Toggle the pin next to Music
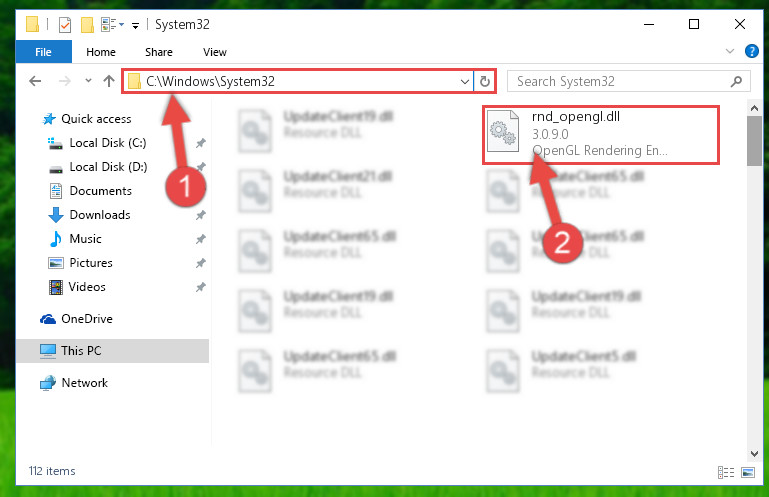The image size is (769, 497). tap(201, 239)
